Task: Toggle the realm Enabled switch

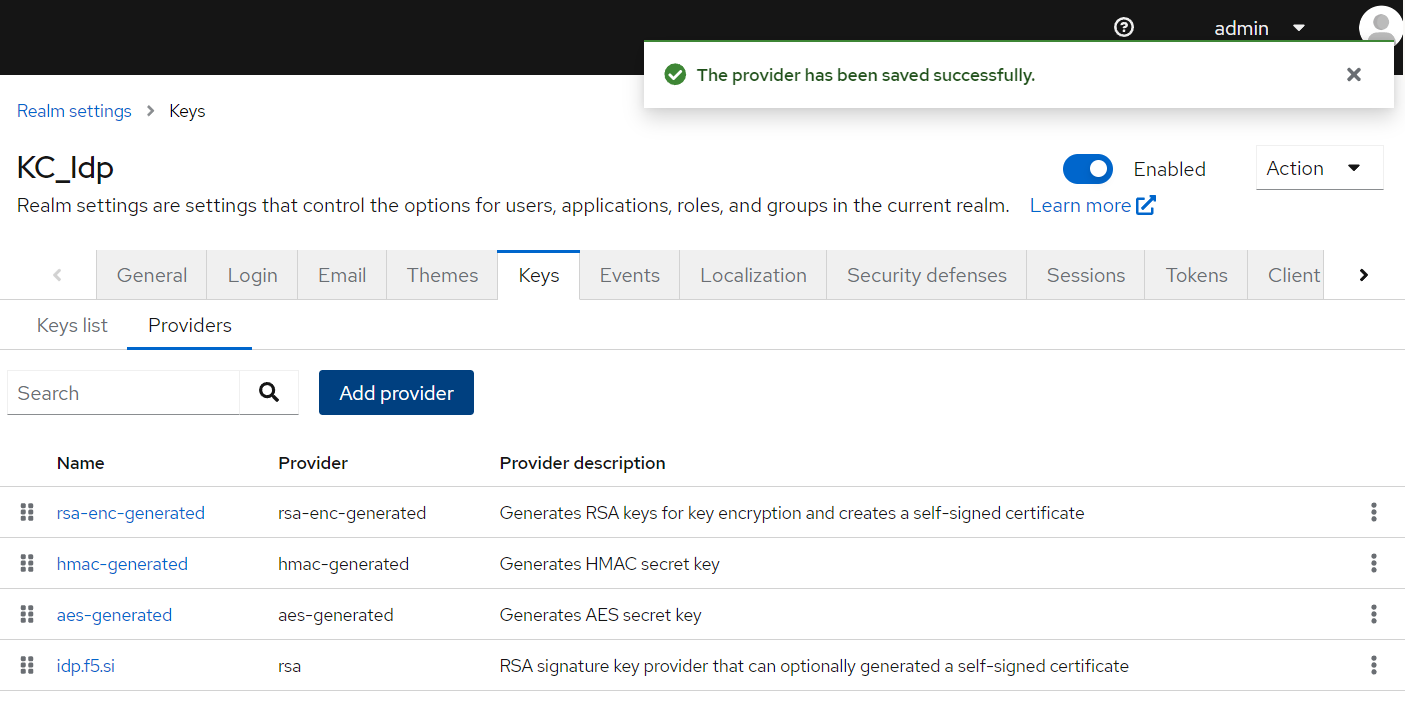Action: click(x=1088, y=169)
